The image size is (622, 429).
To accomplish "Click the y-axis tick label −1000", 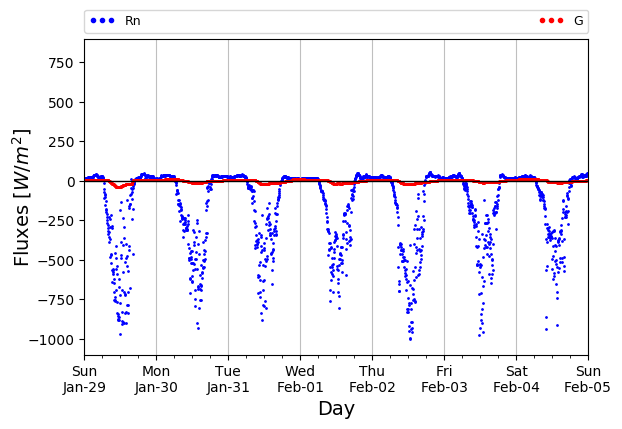I will [52, 340].
